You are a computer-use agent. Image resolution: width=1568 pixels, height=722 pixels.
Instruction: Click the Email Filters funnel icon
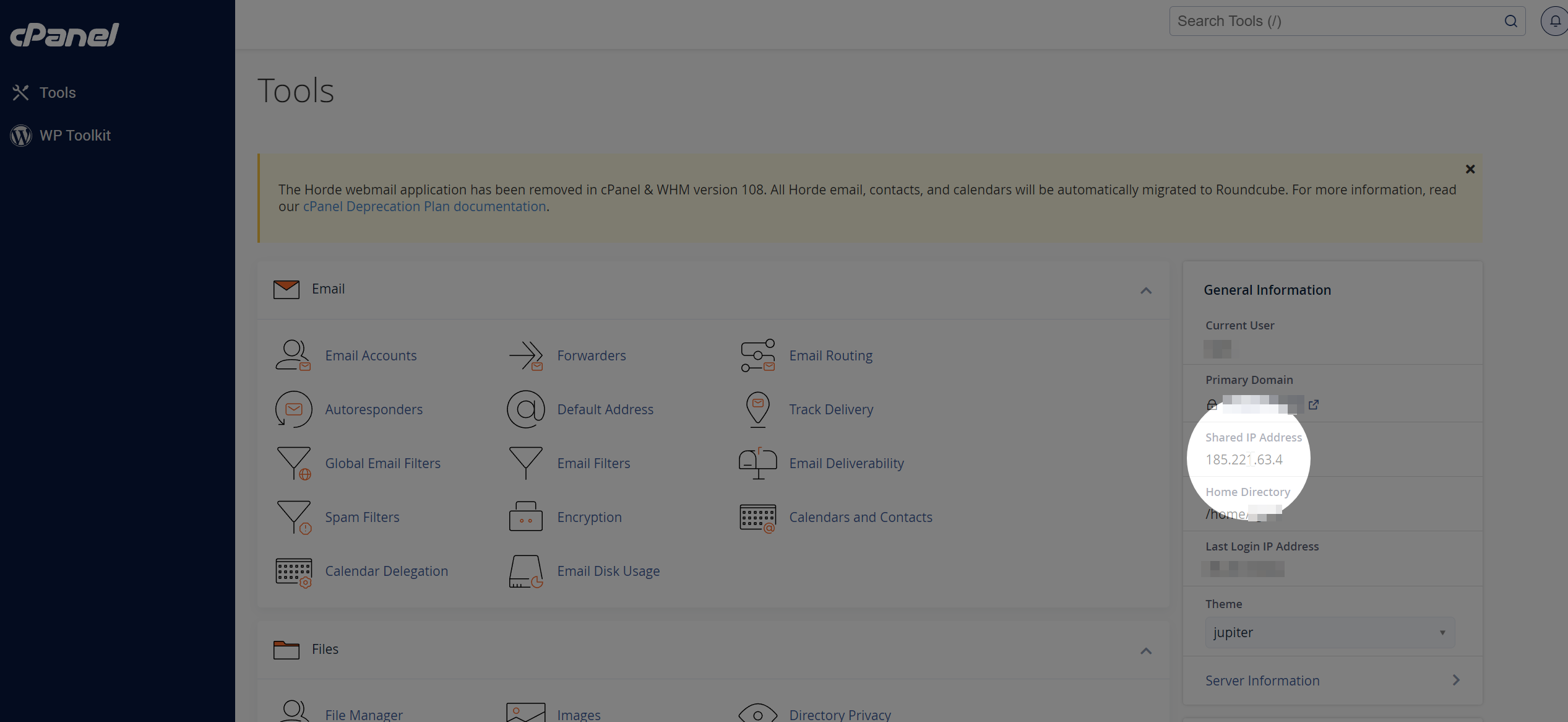[x=526, y=463]
